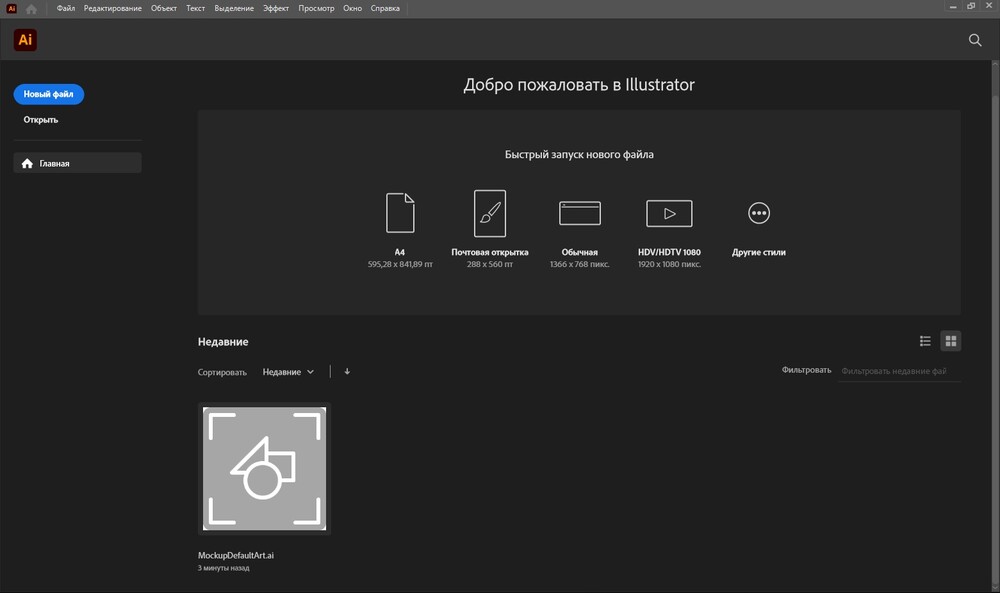Select the Почтовая открытка preset icon

[x=489, y=212]
